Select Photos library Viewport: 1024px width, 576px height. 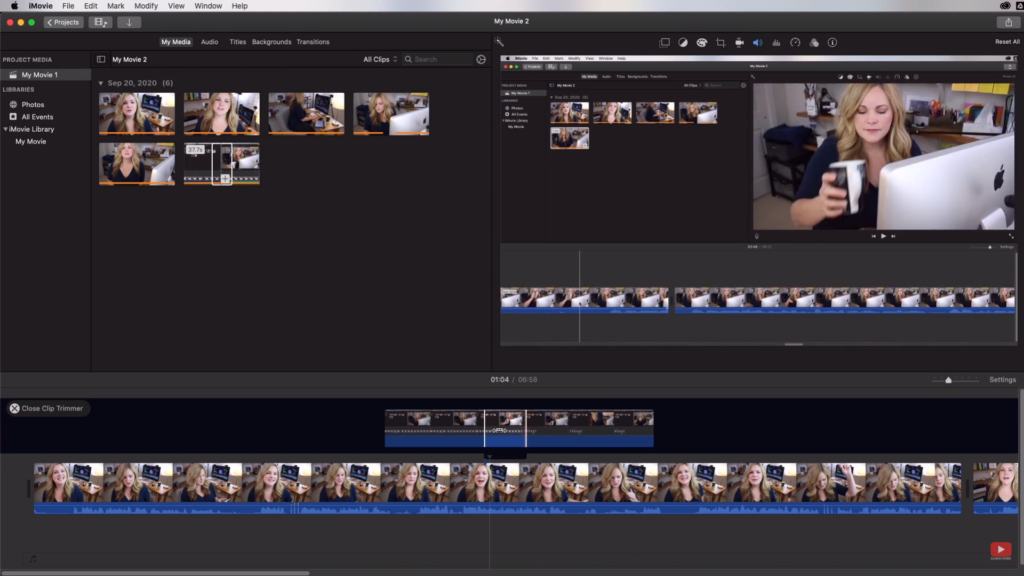(x=33, y=104)
